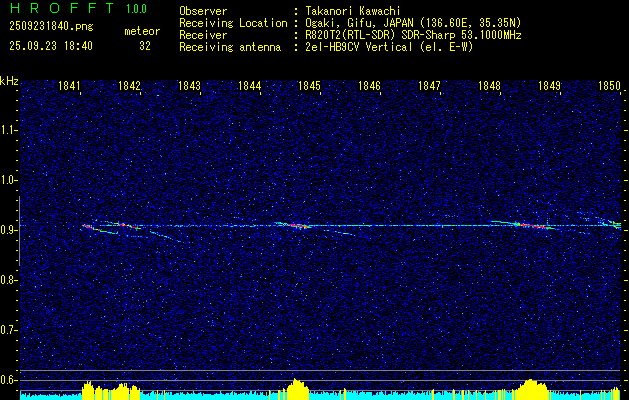Click the 1850 time marker
This screenshot has height=400, width=629.
pyautogui.click(x=609, y=87)
